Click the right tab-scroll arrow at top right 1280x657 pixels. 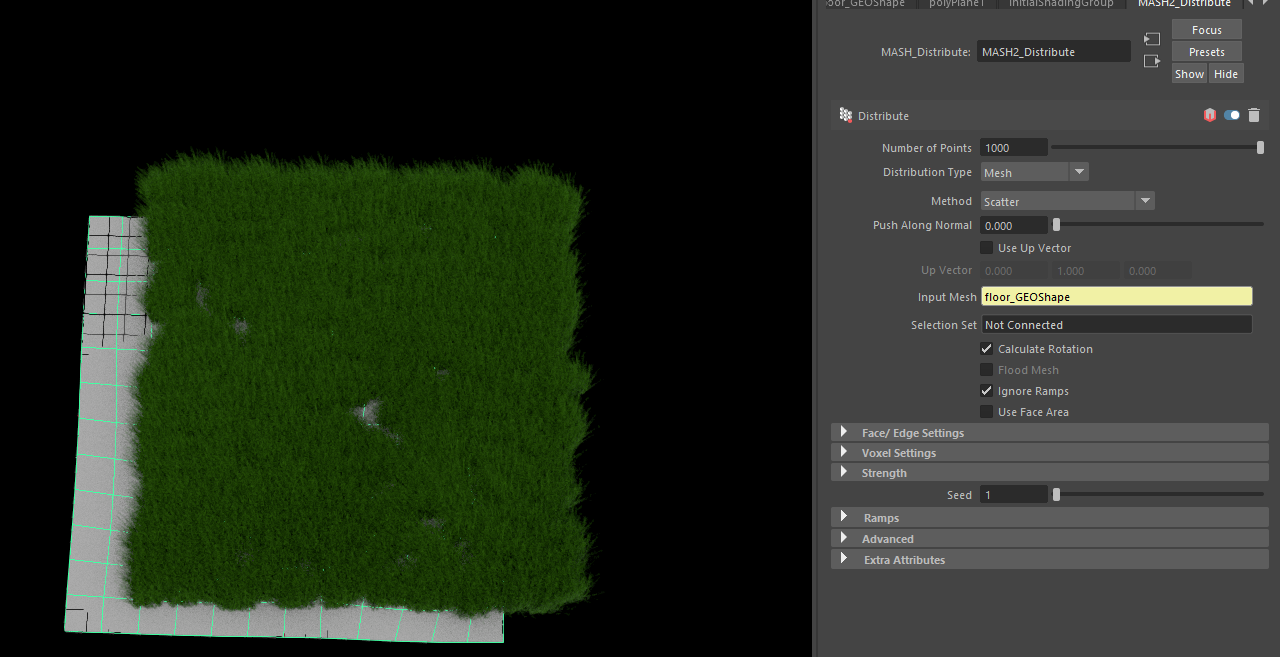(1266, 4)
